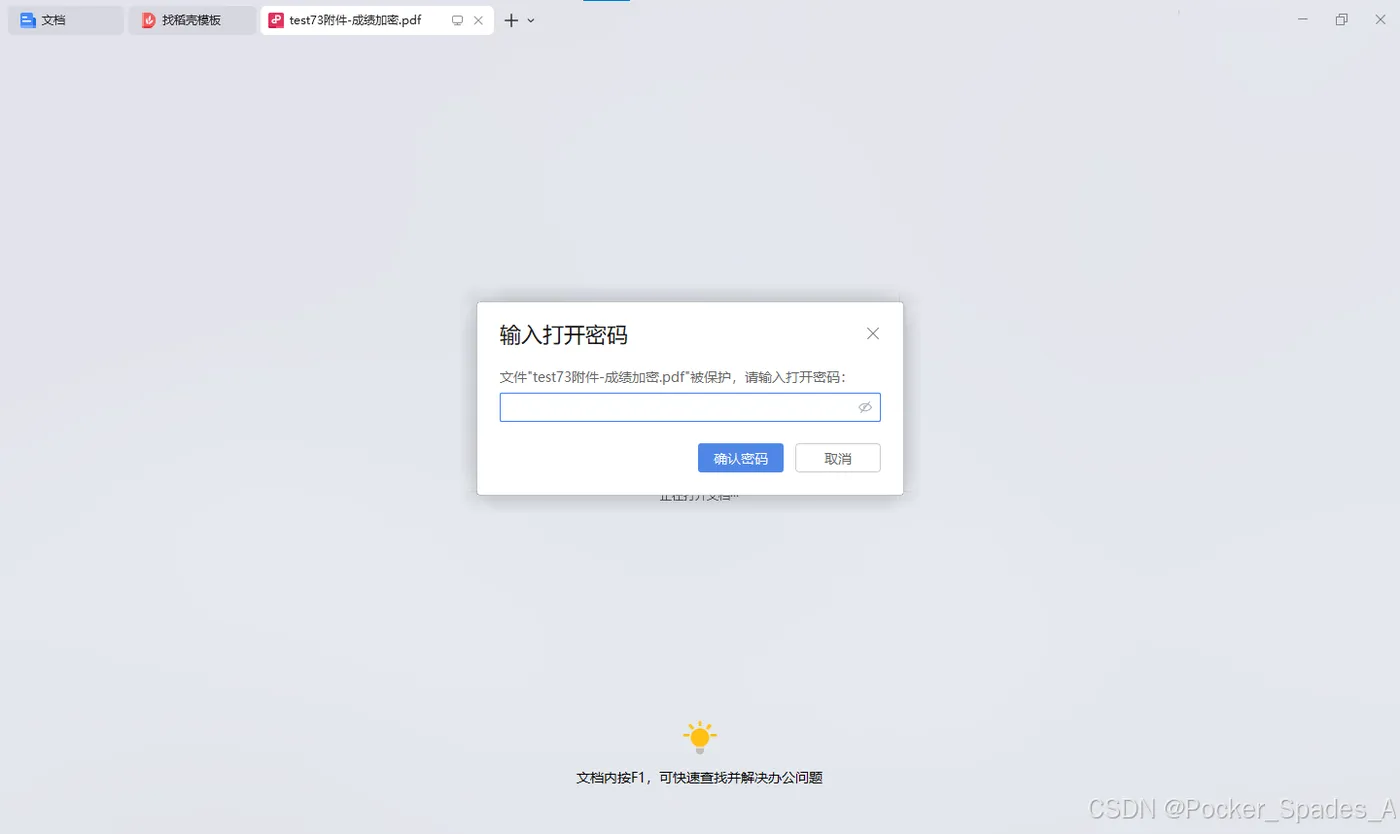Switch to the 文档 tab

(x=66, y=20)
